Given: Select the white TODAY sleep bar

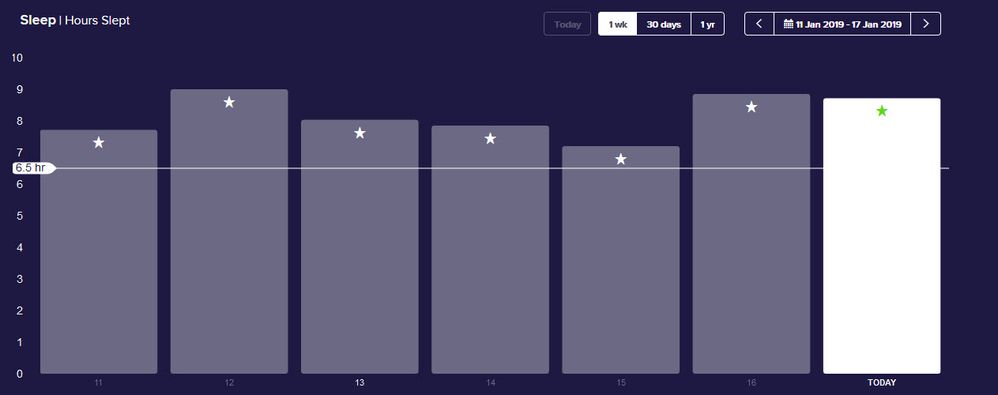Looking at the screenshot, I should pos(882,236).
